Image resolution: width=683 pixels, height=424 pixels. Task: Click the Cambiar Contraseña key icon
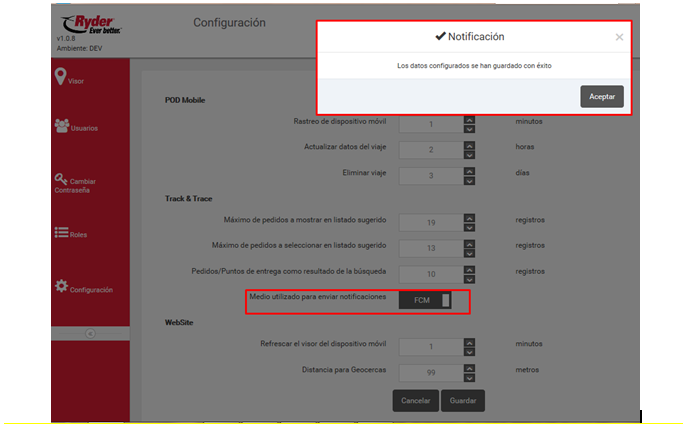[60, 179]
